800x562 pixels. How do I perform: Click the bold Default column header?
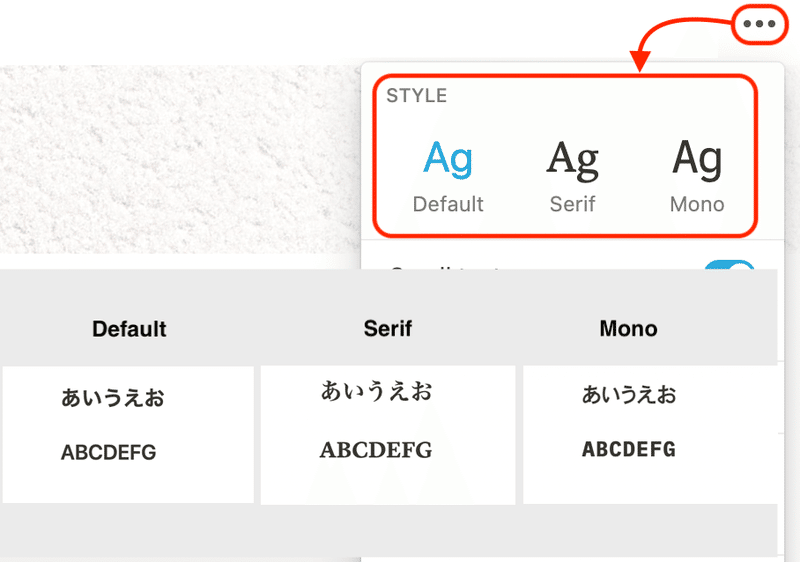[x=129, y=329]
